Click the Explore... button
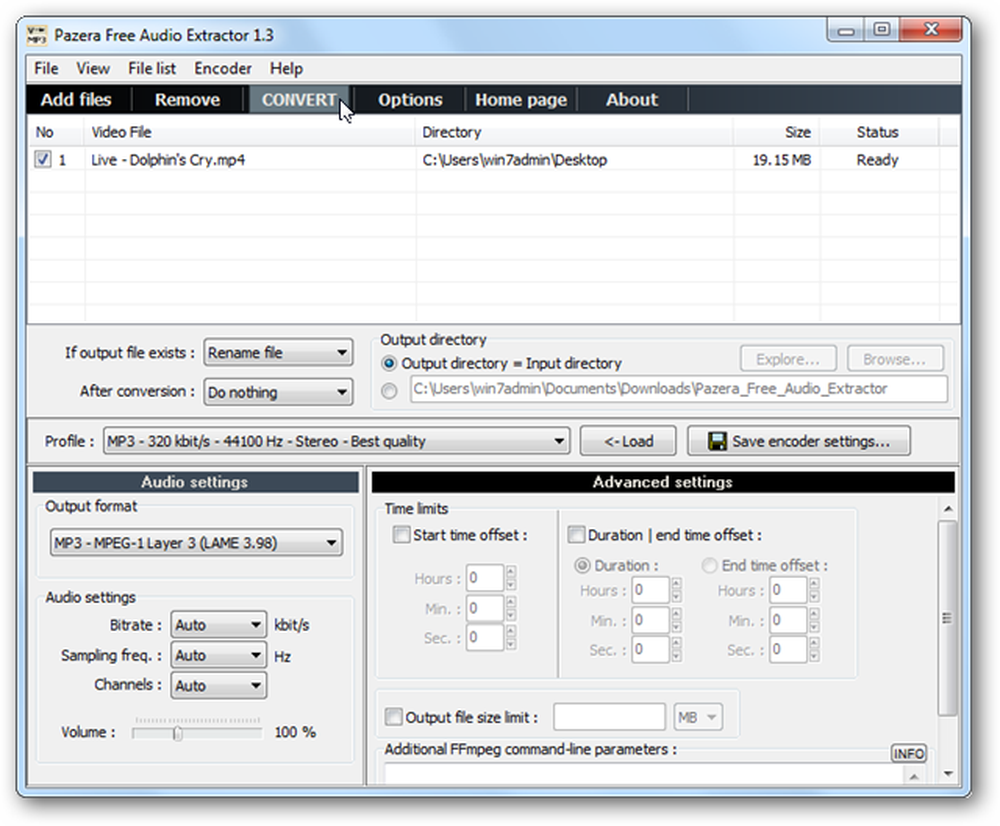Screen dimensions: 1000x826 point(788,359)
